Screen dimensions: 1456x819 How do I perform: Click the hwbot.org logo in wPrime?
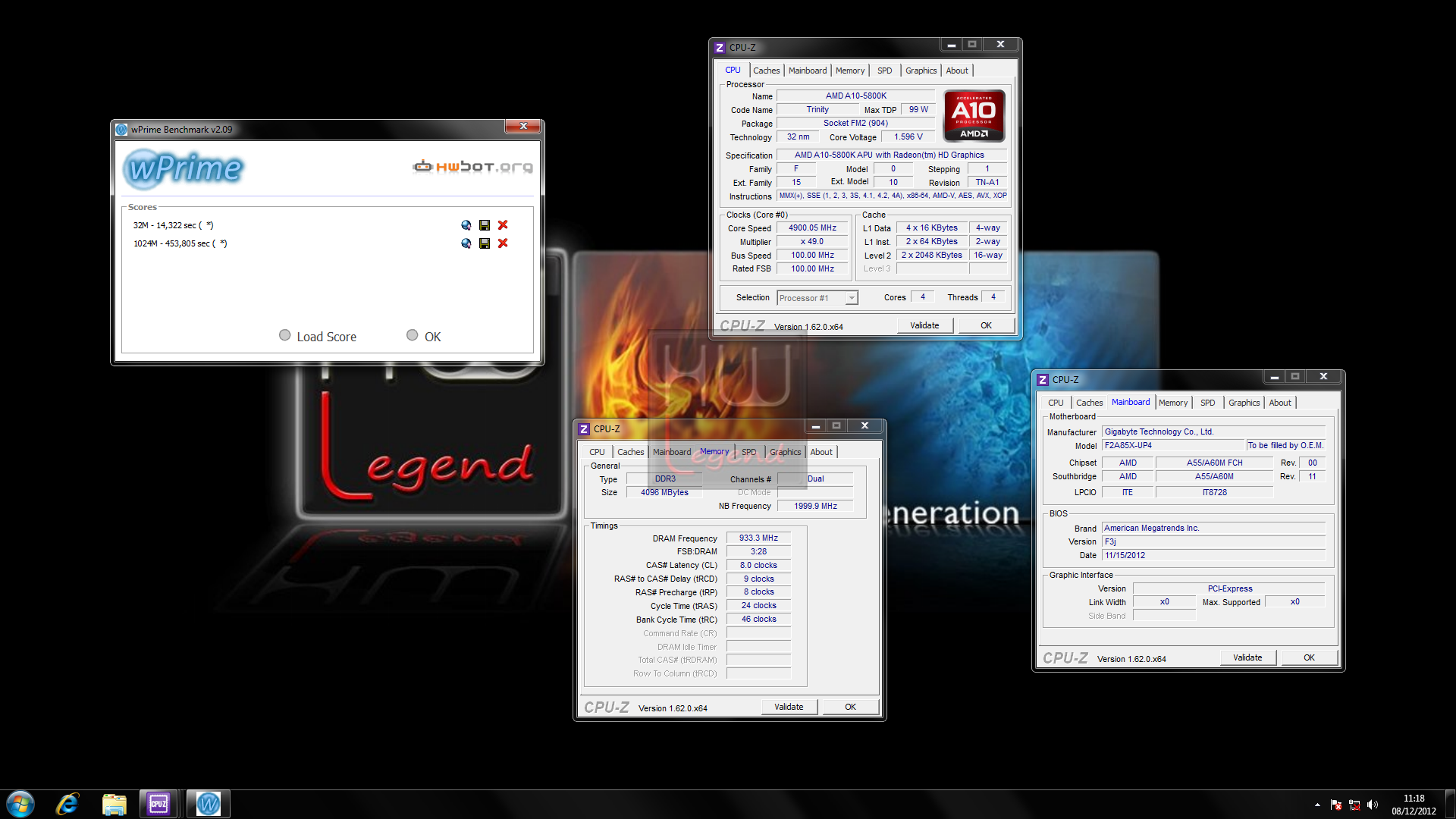coord(472,166)
